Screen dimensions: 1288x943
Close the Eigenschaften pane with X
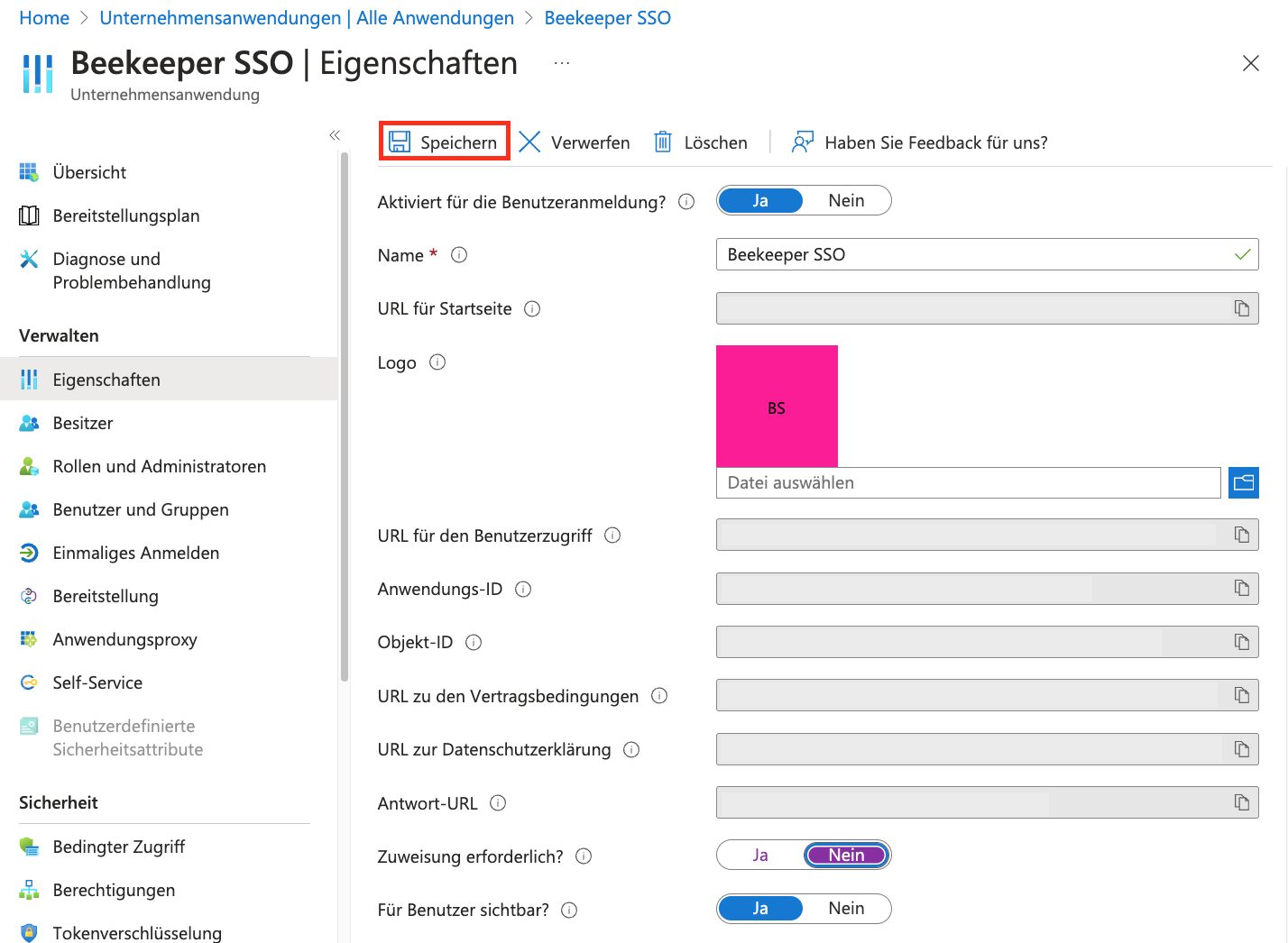tap(1250, 63)
